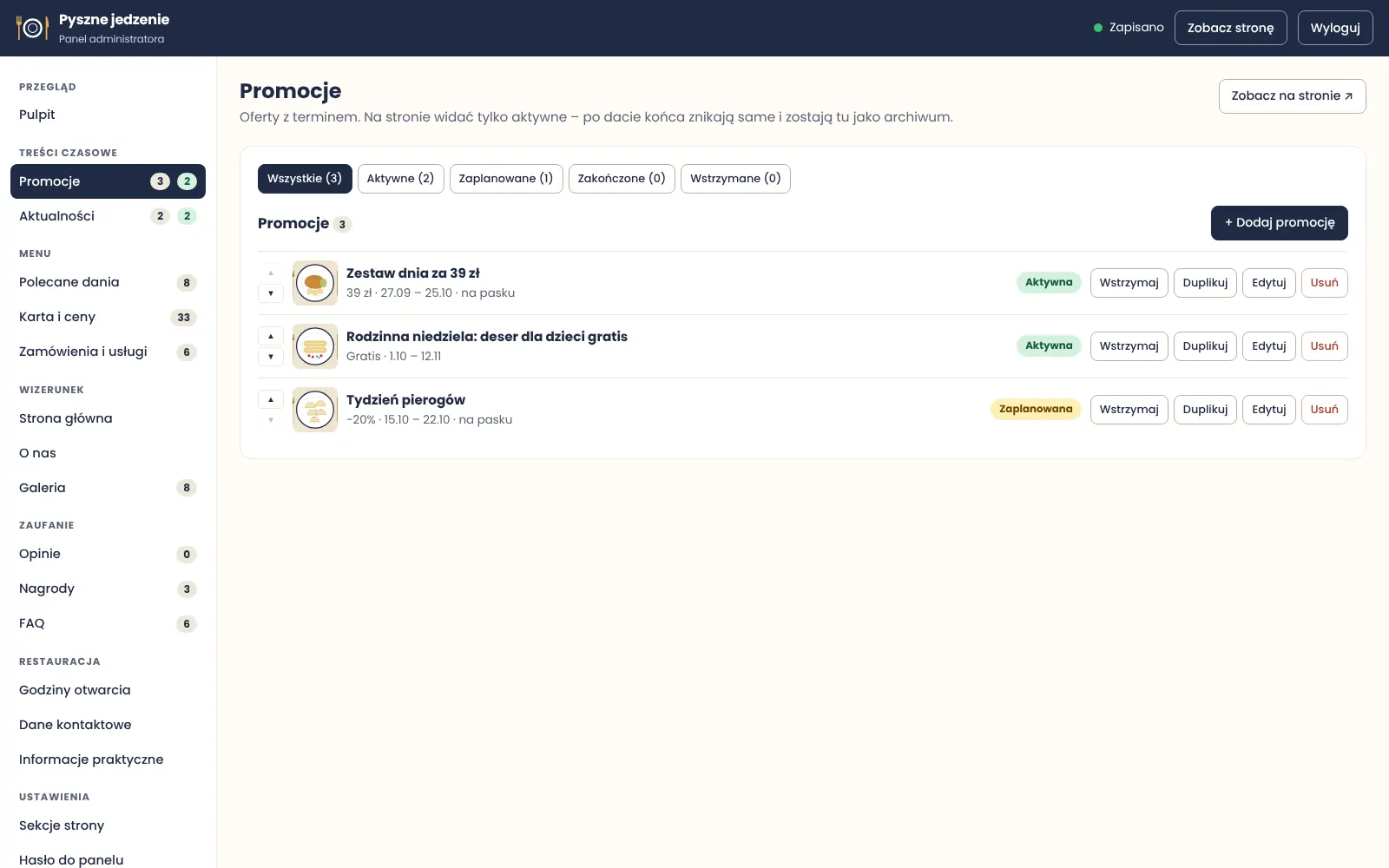Go to Polecane dania section
Image resolution: width=1389 pixels, height=868 pixels.
[108, 282]
